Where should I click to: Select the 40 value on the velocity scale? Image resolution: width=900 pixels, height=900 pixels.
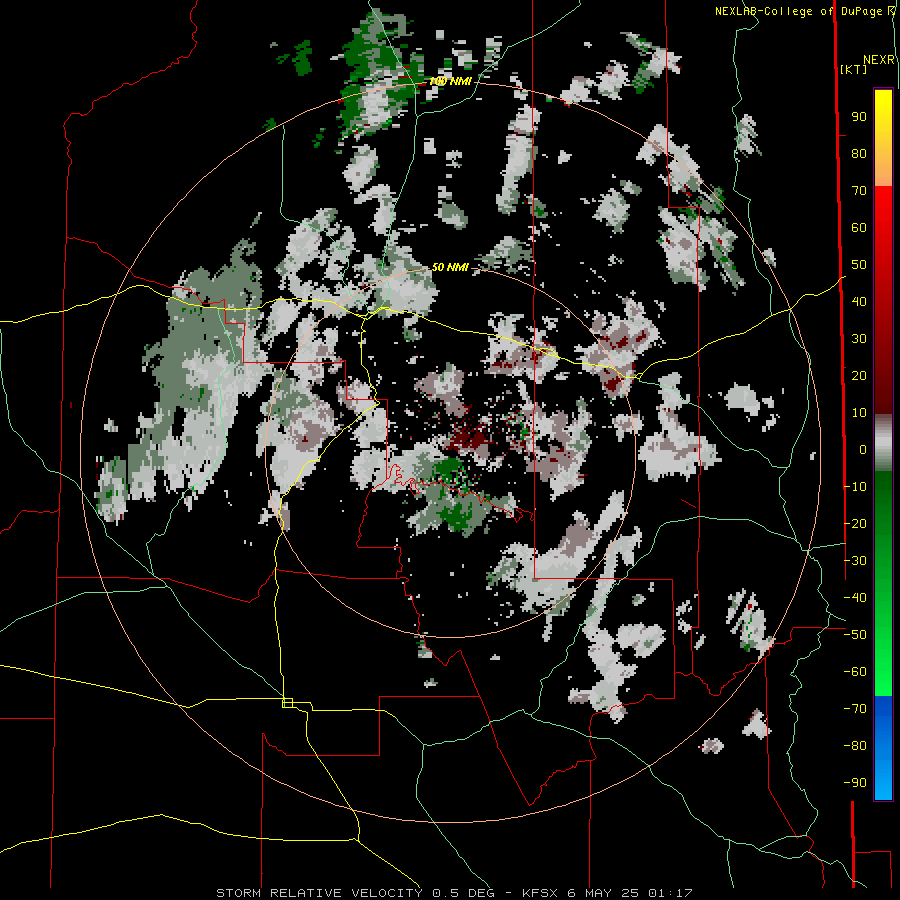tap(859, 301)
